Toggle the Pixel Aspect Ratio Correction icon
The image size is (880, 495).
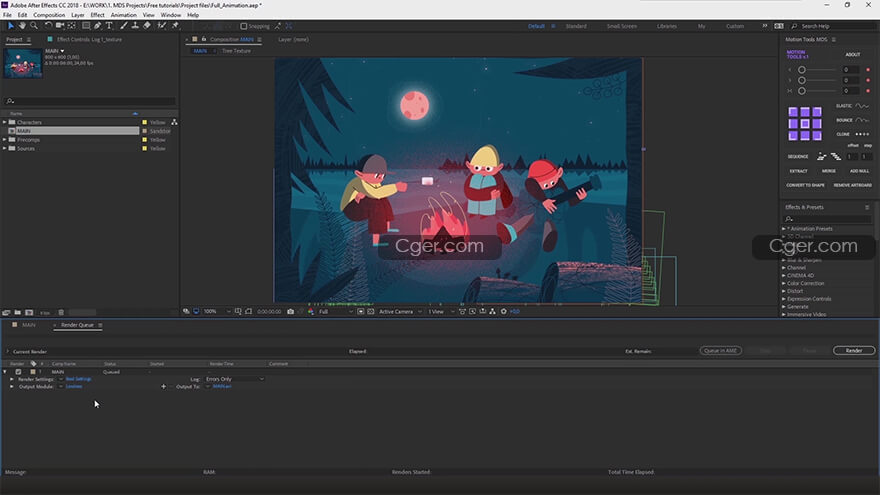tap(462, 311)
